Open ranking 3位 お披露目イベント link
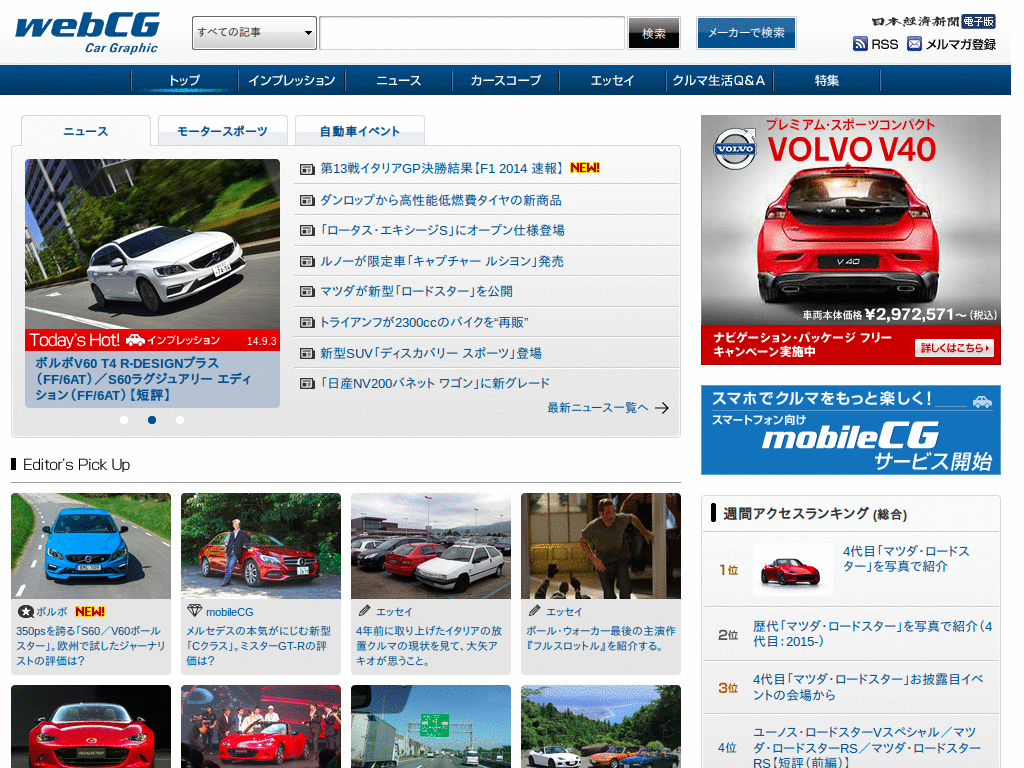This screenshot has width=1024, height=768. point(868,687)
